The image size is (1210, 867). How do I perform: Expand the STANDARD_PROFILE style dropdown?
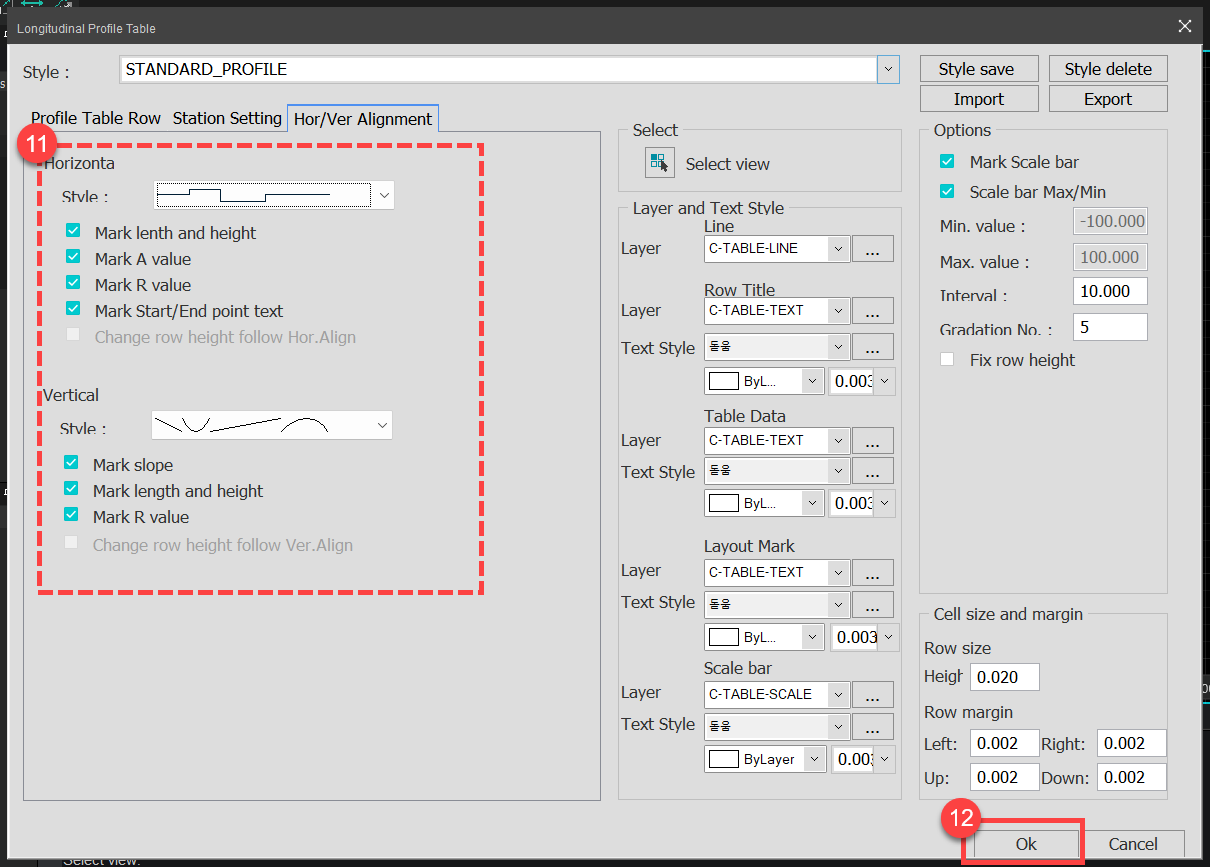887,69
